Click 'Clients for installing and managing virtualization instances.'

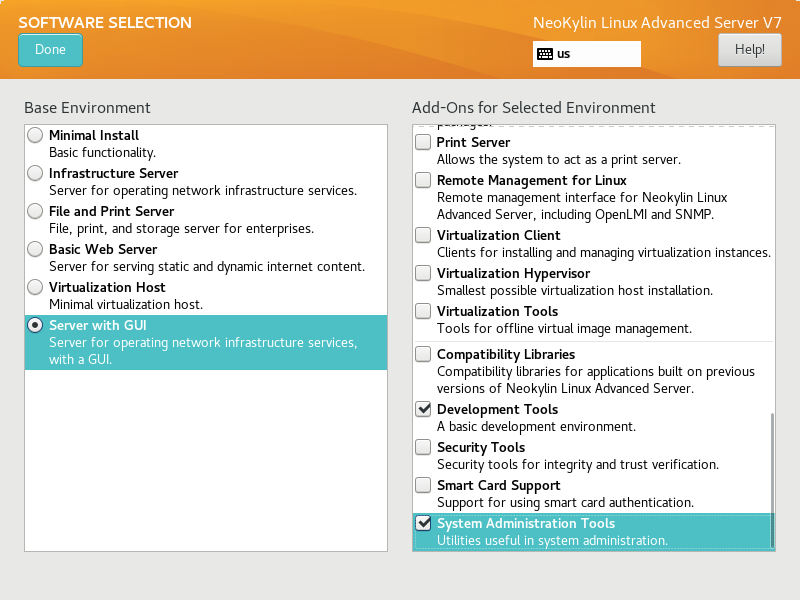coord(604,253)
